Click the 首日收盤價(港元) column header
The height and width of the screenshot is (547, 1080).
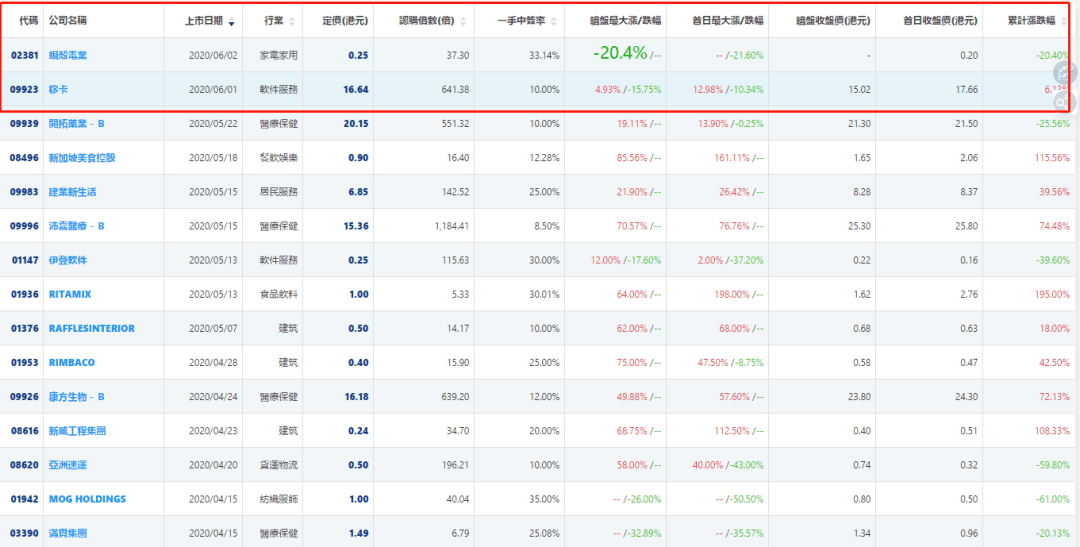(940, 21)
